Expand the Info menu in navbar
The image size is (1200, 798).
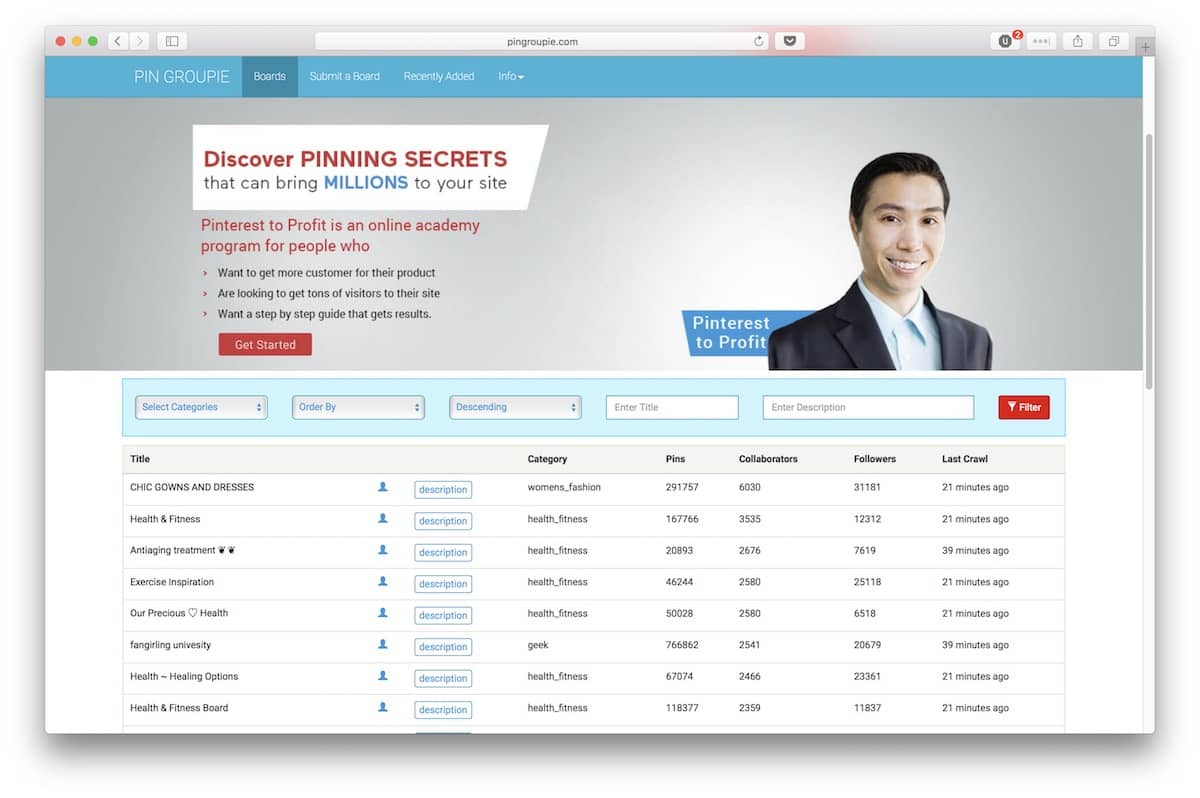coord(511,76)
